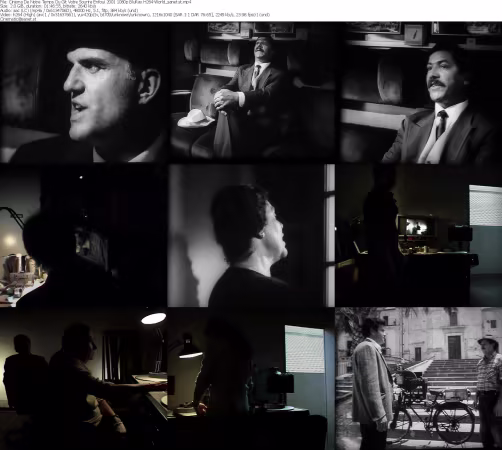Image resolution: width=502 pixels, height=450 pixels.
Task: Click the 'Cinematic@sanet.st' credit line
Action: [x=18, y=19]
